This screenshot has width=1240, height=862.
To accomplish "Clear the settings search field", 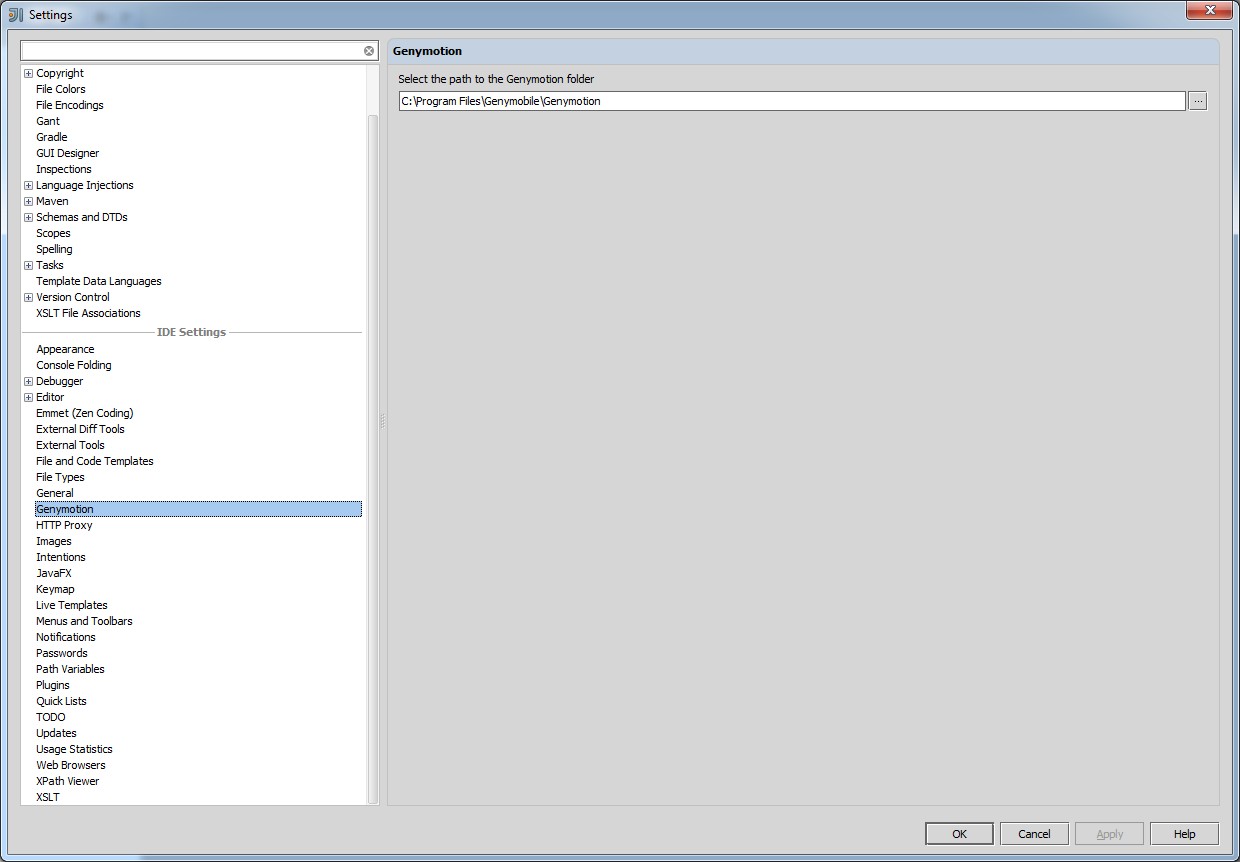I will click(369, 51).
